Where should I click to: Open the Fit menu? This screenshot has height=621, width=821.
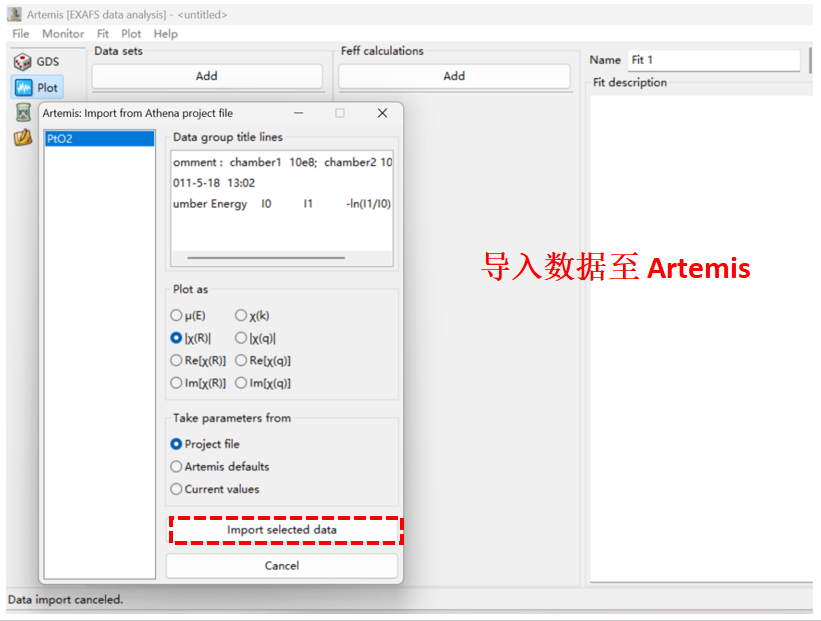103,34
